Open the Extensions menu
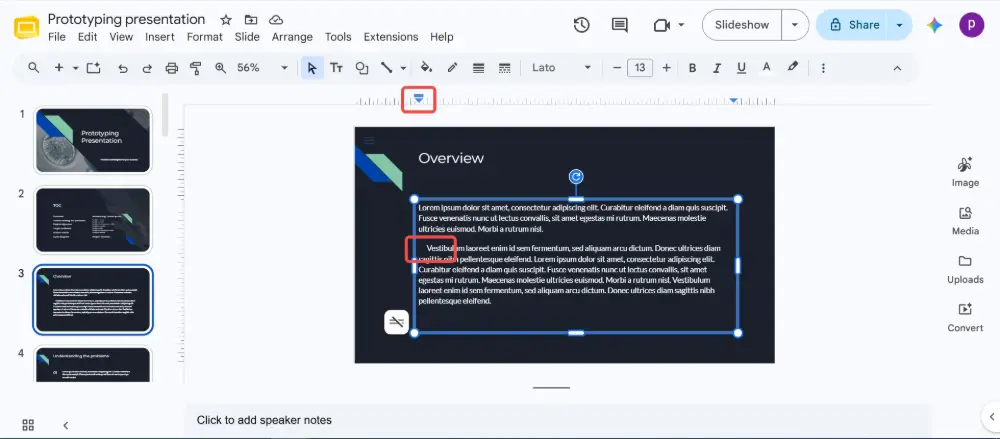1000x439 pixels. 391,37
